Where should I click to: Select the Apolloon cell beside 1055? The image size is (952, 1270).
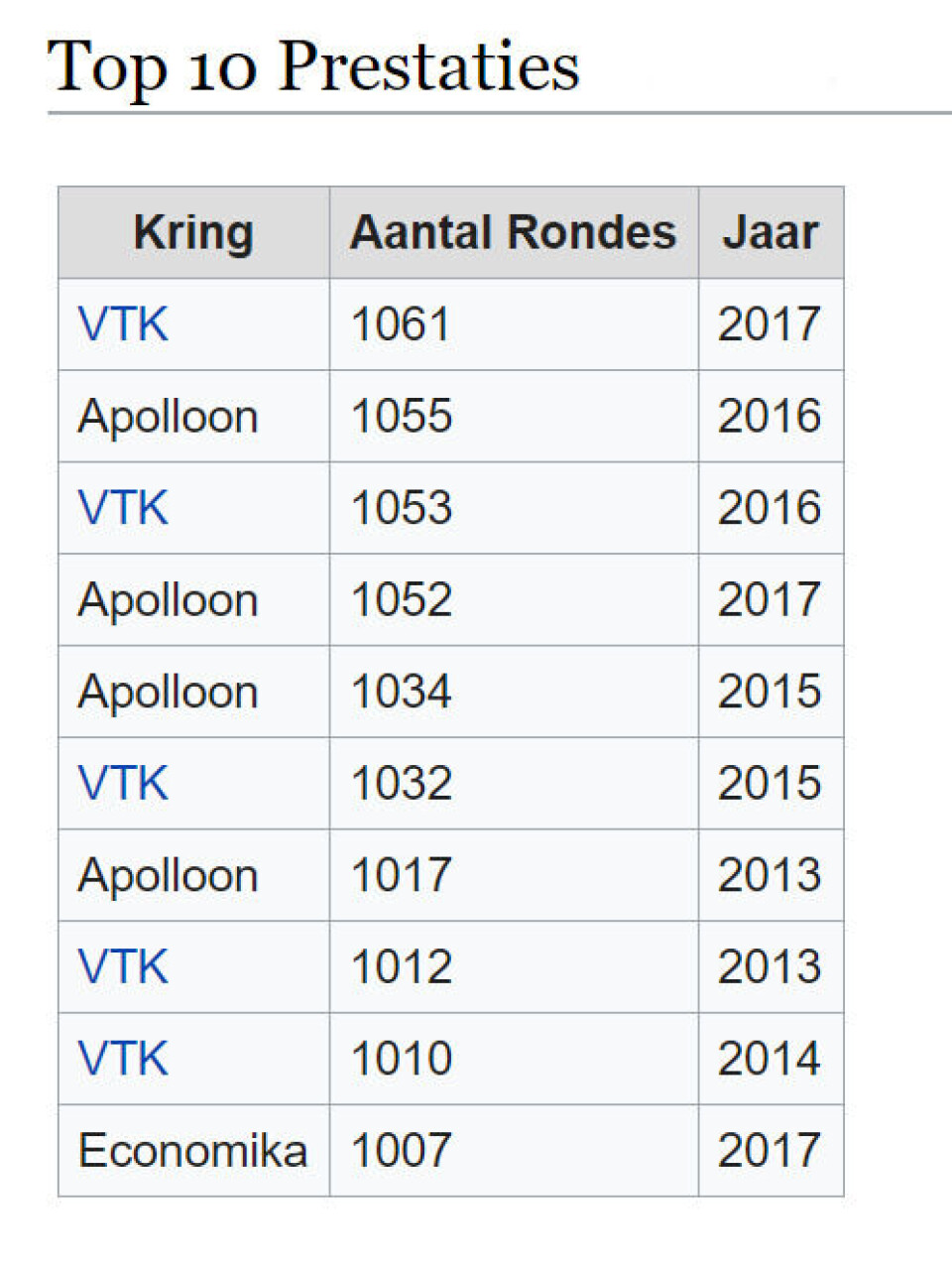[168, 417]
